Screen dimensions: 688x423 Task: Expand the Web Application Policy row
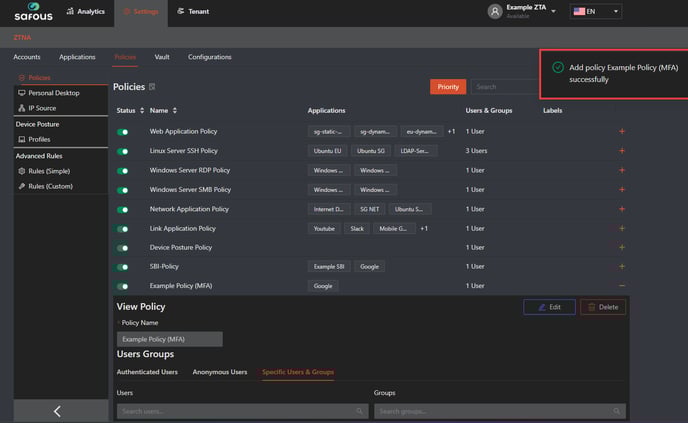pos(622,131)
